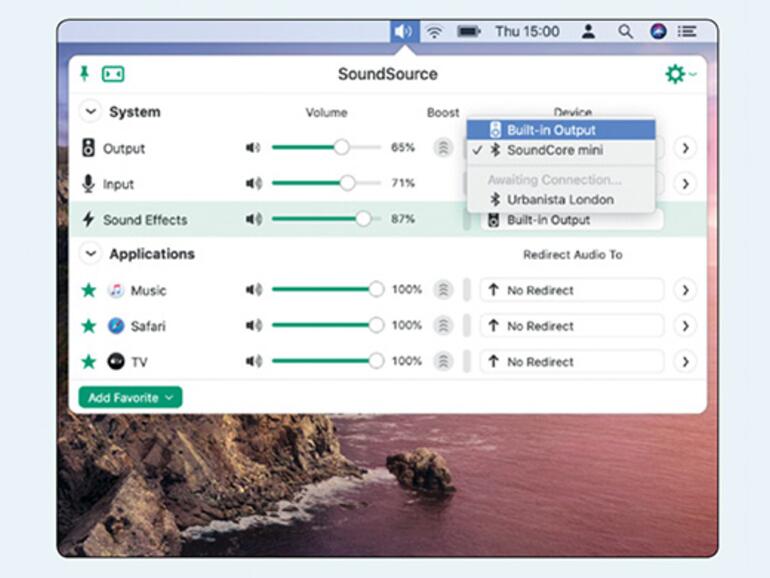This screenshot has height=578, width=770.
Task: Launch Siri from the menu bar
Action: tap(658, 32)
